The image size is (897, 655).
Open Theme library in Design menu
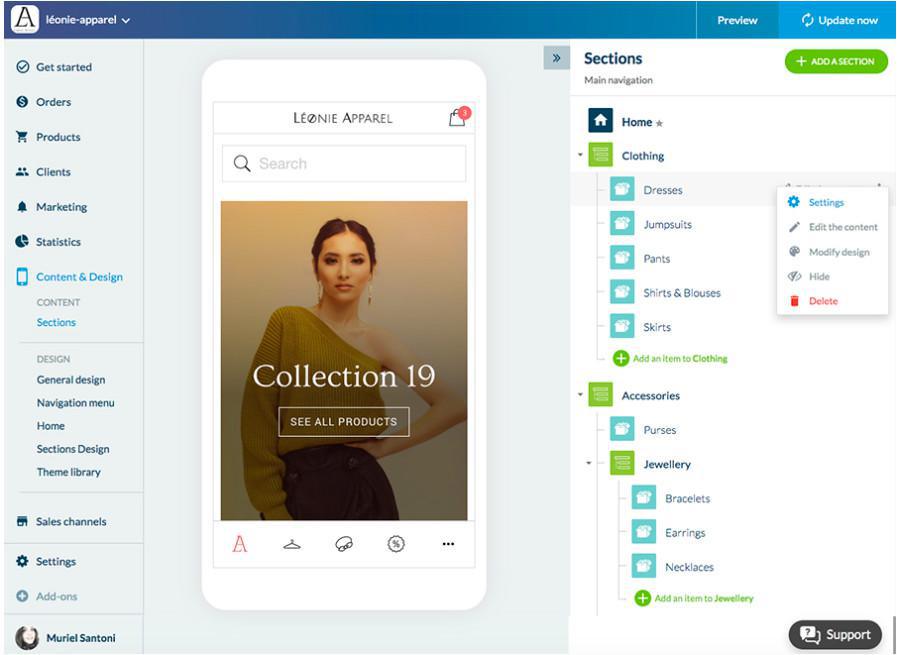[69, 472]
